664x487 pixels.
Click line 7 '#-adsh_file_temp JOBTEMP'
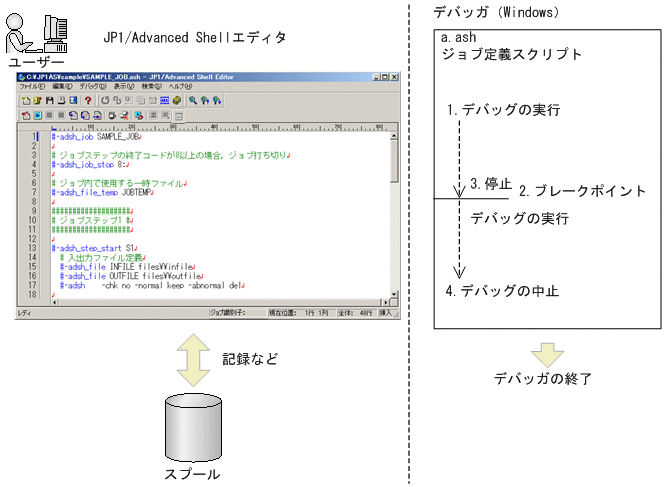tap(103, 193)
